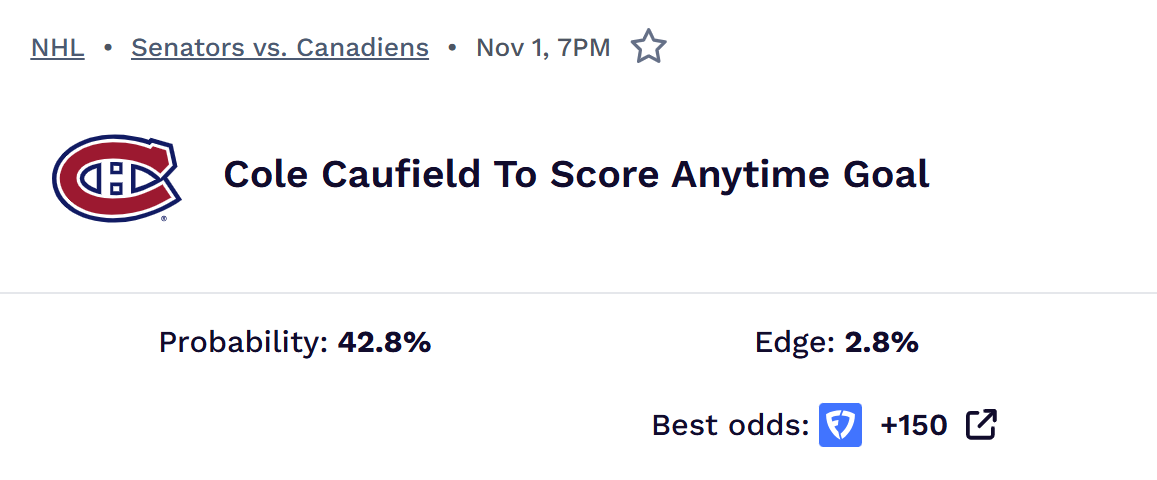Click the +150 odds value

point(913,425)
